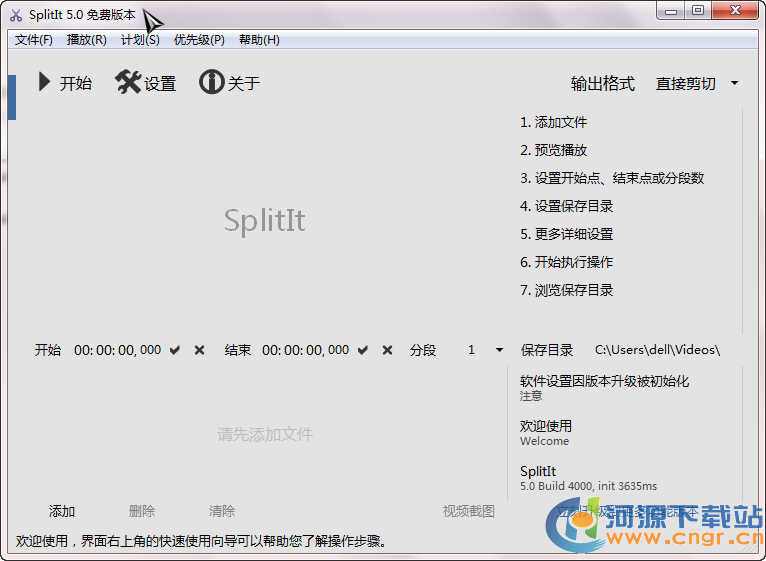Click the SplitIt scissors icon in title bar
This screenshot has width=766, height=561.
tap(16, 15)
